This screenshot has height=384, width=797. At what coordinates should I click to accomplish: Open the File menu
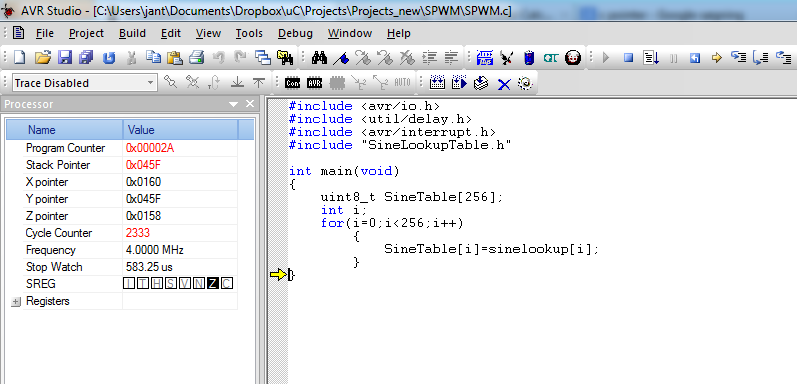point(45,33)
